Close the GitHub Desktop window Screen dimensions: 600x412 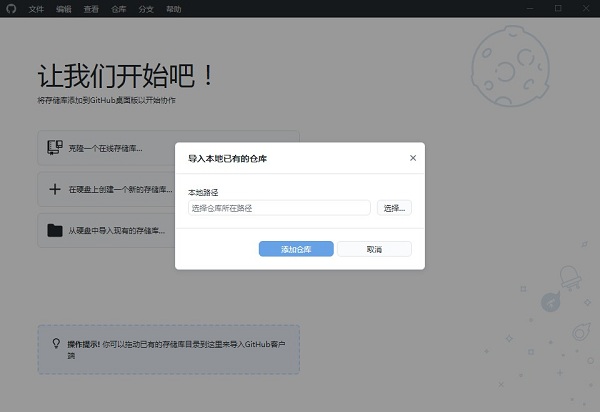point(586,8)
